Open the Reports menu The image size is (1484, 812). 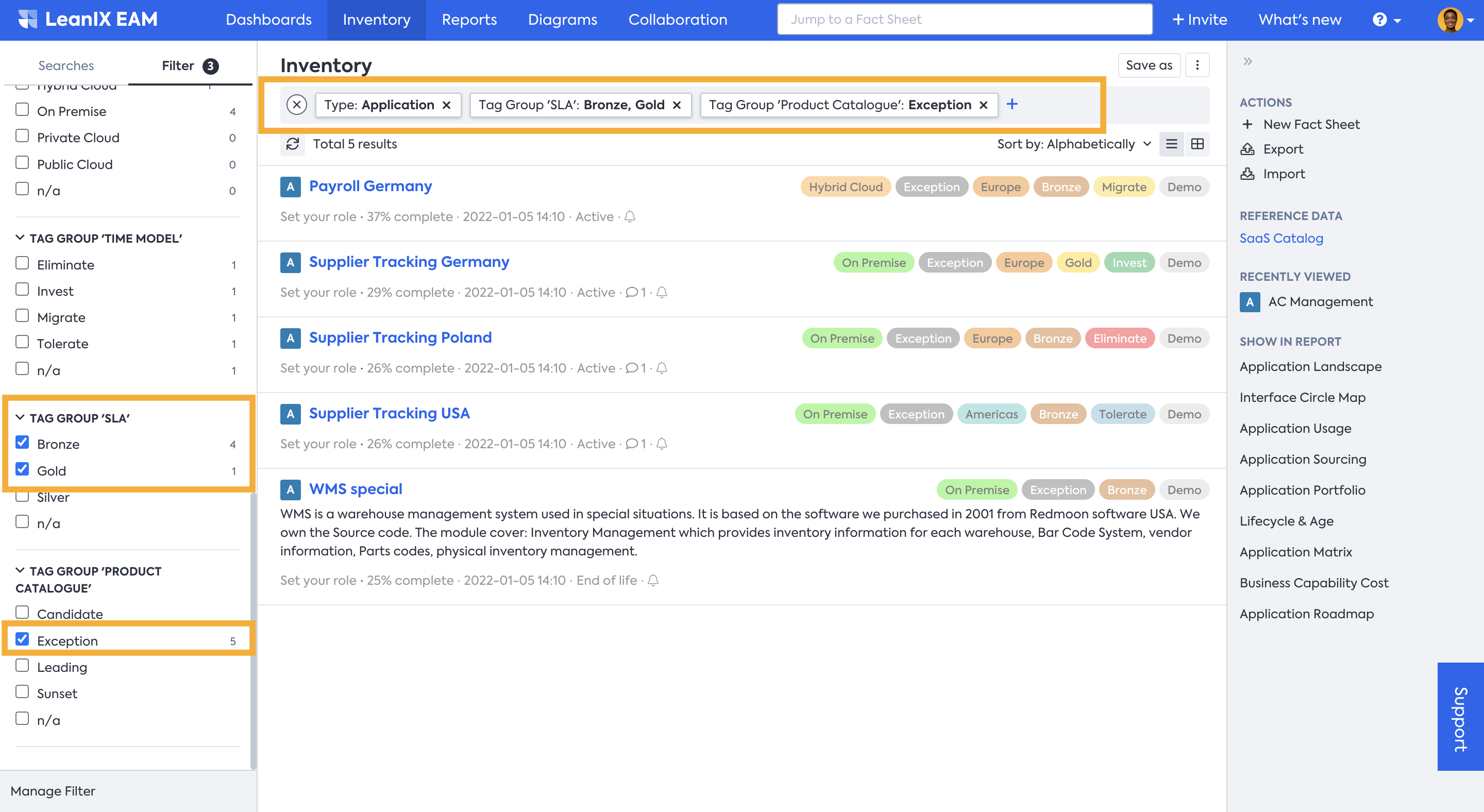469,20
